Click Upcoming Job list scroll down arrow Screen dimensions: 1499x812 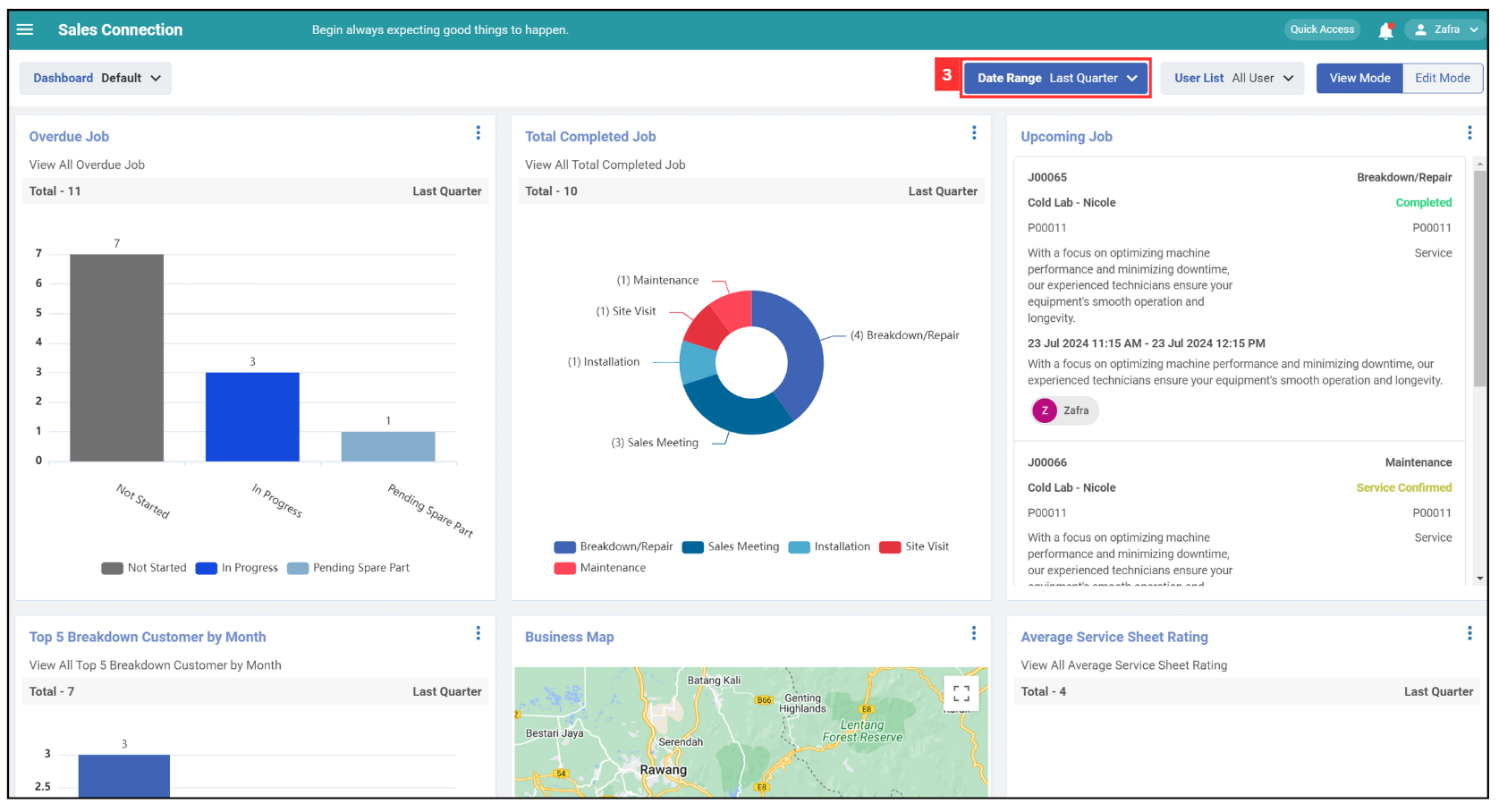[x=1480, y=579]
